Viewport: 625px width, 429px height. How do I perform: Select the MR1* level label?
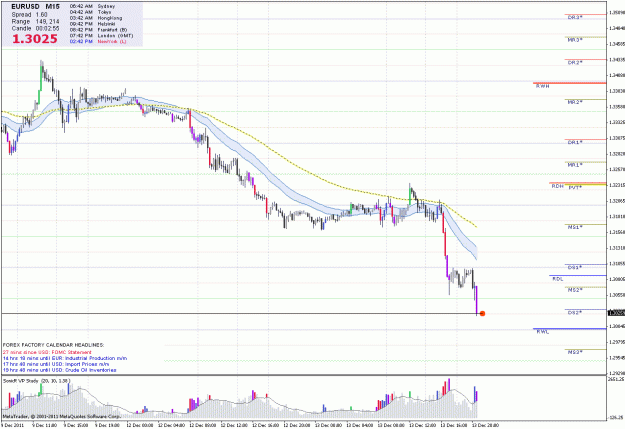[x=575, y=165]
